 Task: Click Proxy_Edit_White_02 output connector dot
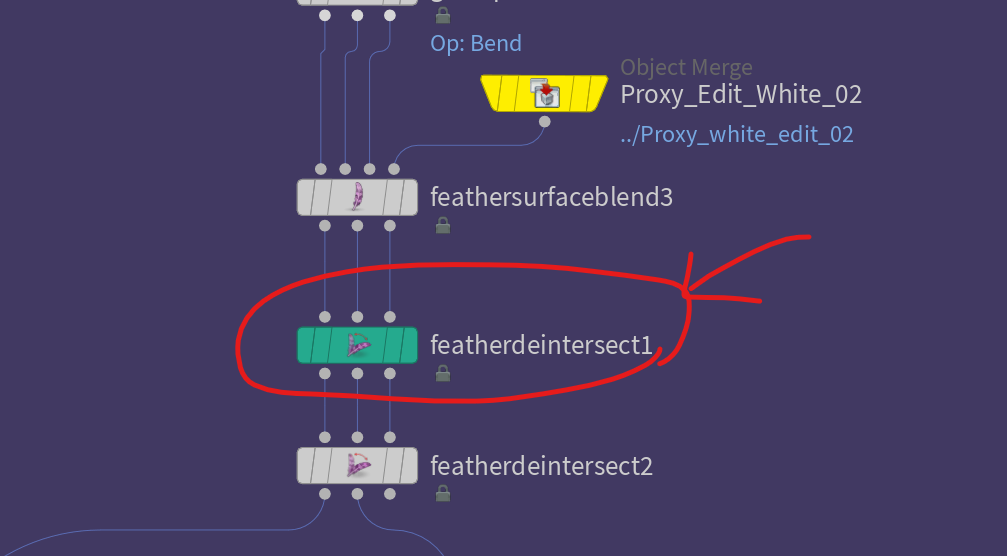(545, 121)
